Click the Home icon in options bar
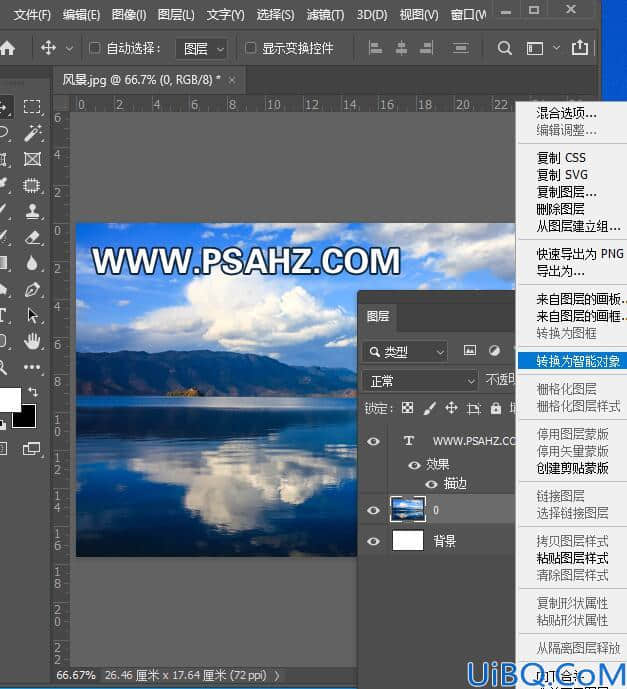This screenshot has height=689, width=627. pyautogui.click(x=7, y=48)
